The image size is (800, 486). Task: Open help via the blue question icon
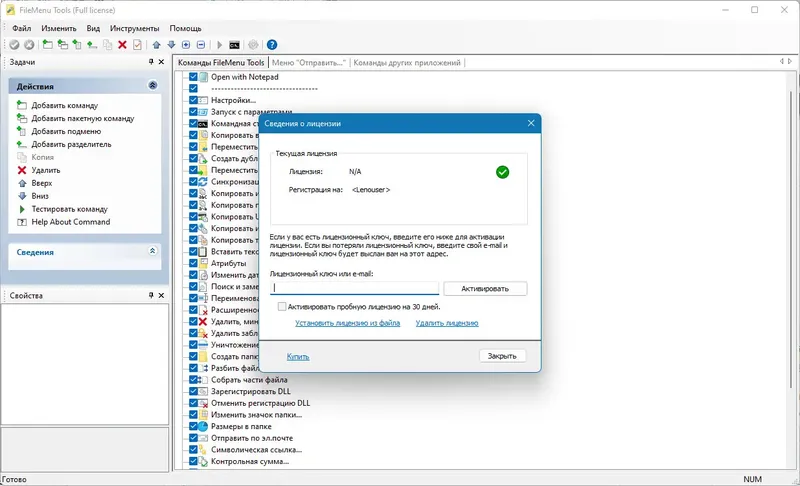point(272,45)
